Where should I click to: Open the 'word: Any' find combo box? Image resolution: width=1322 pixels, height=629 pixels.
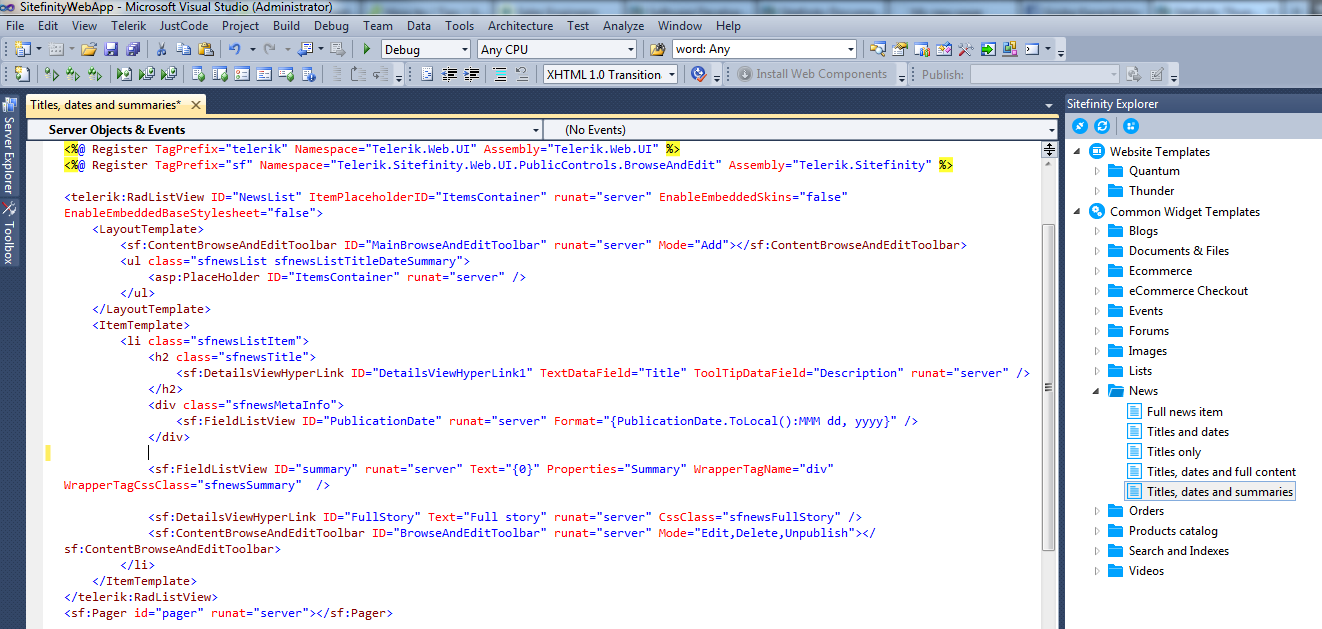click(764, 49)
